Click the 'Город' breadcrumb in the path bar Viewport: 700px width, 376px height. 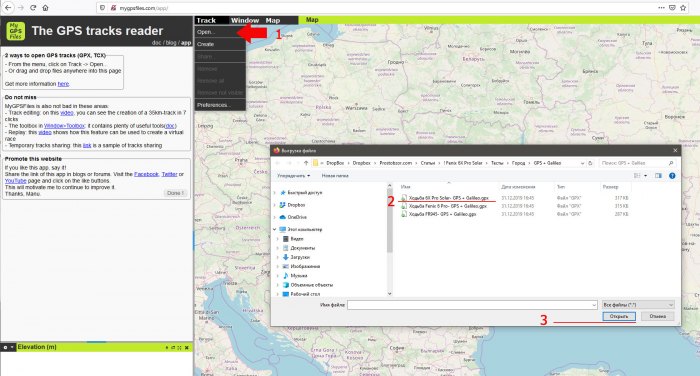[x=518, y=163]
